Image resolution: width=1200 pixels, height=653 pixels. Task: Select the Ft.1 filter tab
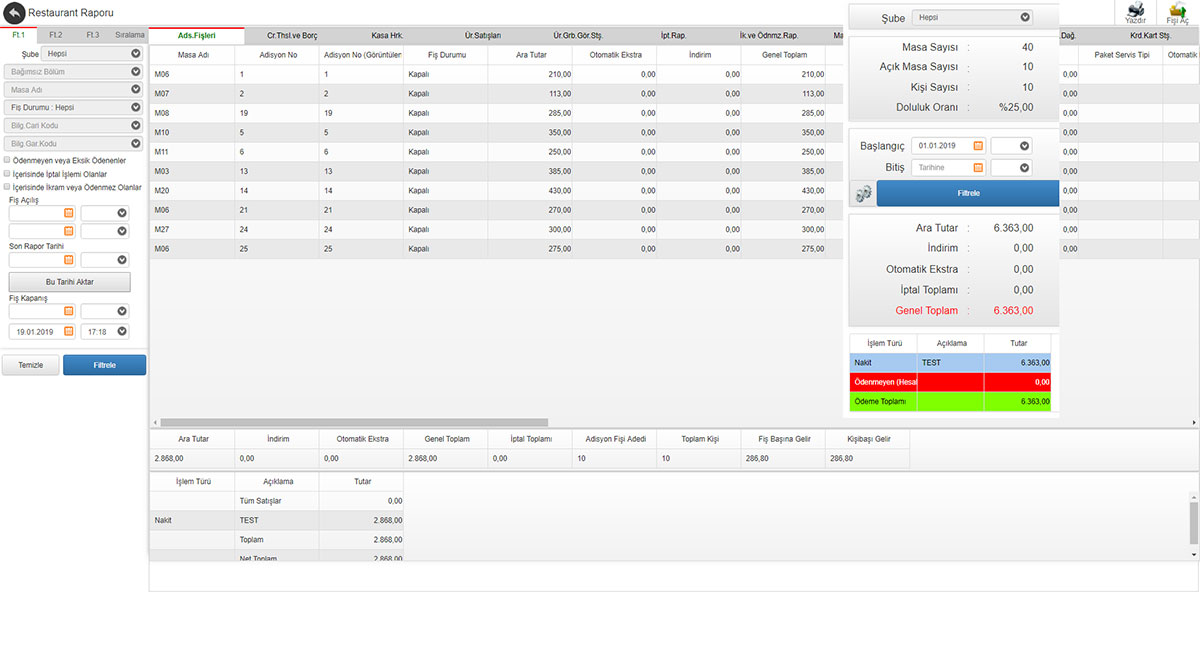(x=18, y=35)
